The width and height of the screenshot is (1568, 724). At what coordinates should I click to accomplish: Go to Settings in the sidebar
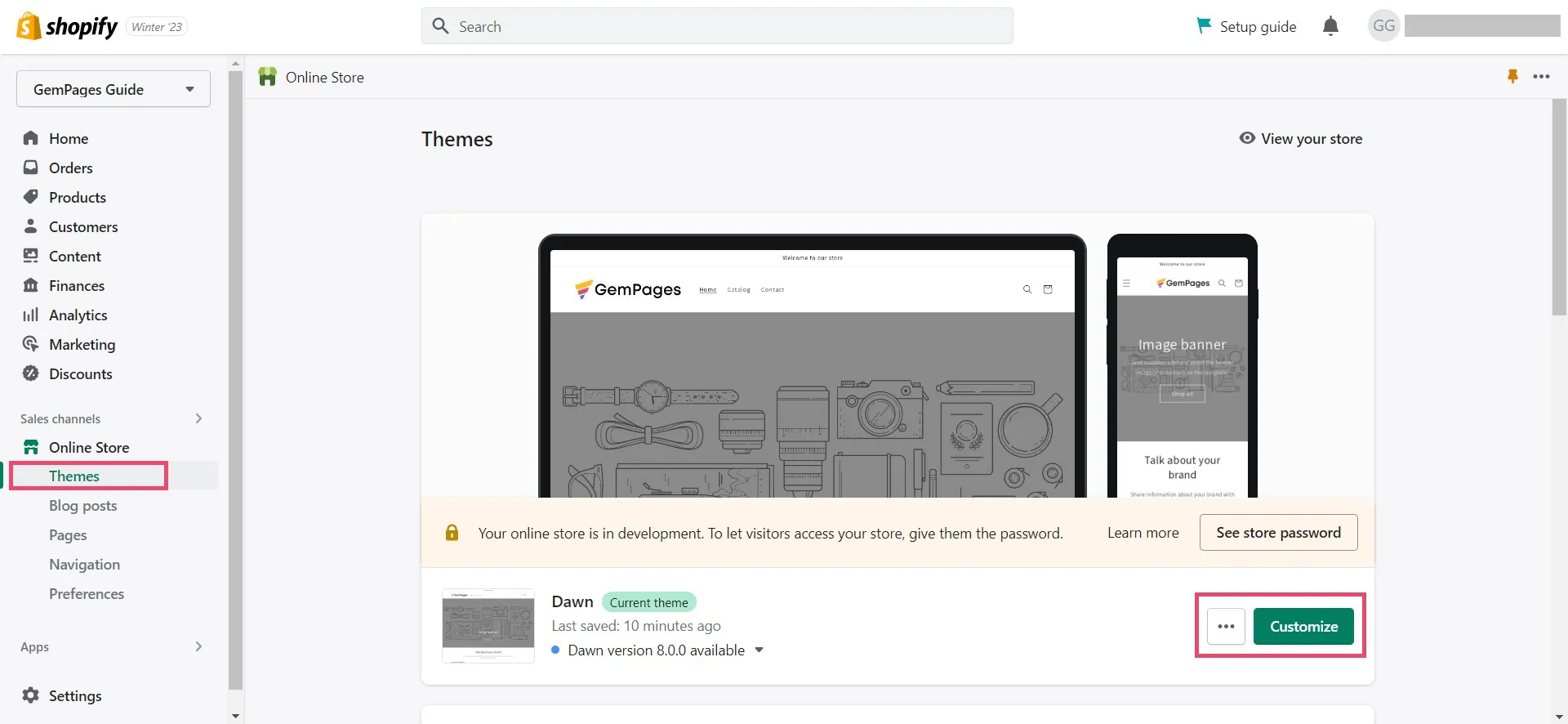pyautogui.click(x=75, y=695)
